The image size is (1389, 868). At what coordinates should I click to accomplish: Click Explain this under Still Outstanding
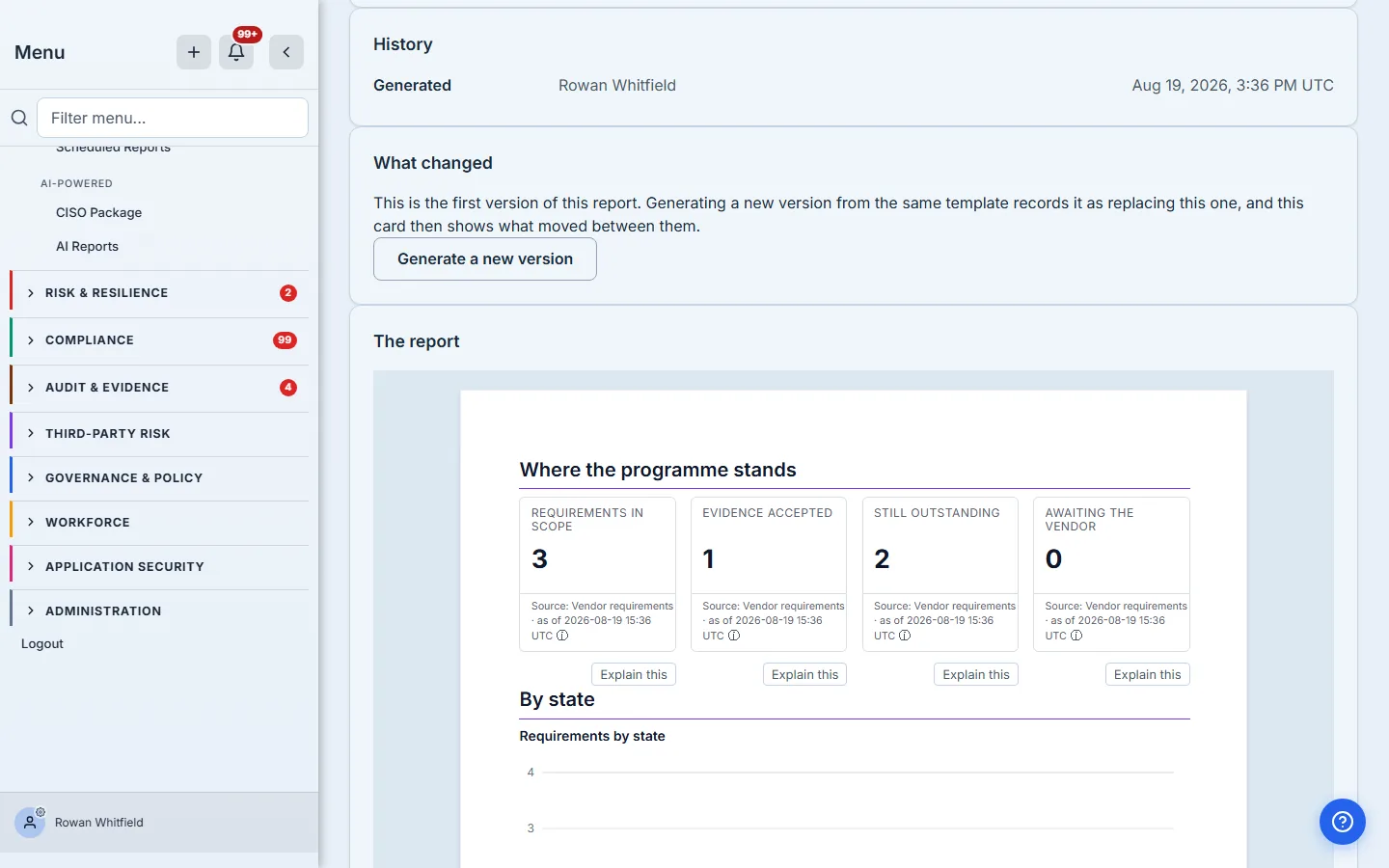point(976,674)
